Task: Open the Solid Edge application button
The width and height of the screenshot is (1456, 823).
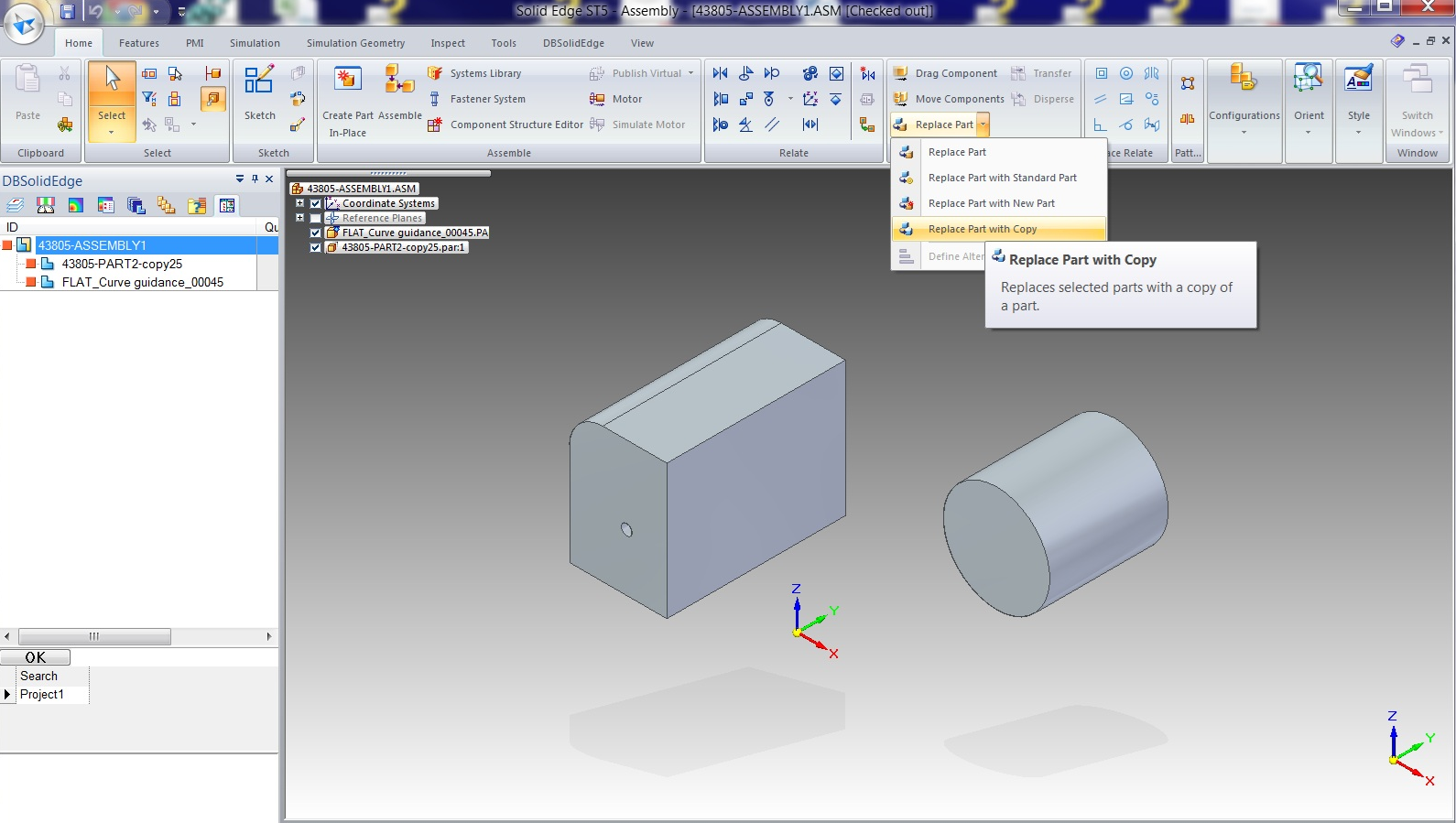Action: [x=25, y=23]
